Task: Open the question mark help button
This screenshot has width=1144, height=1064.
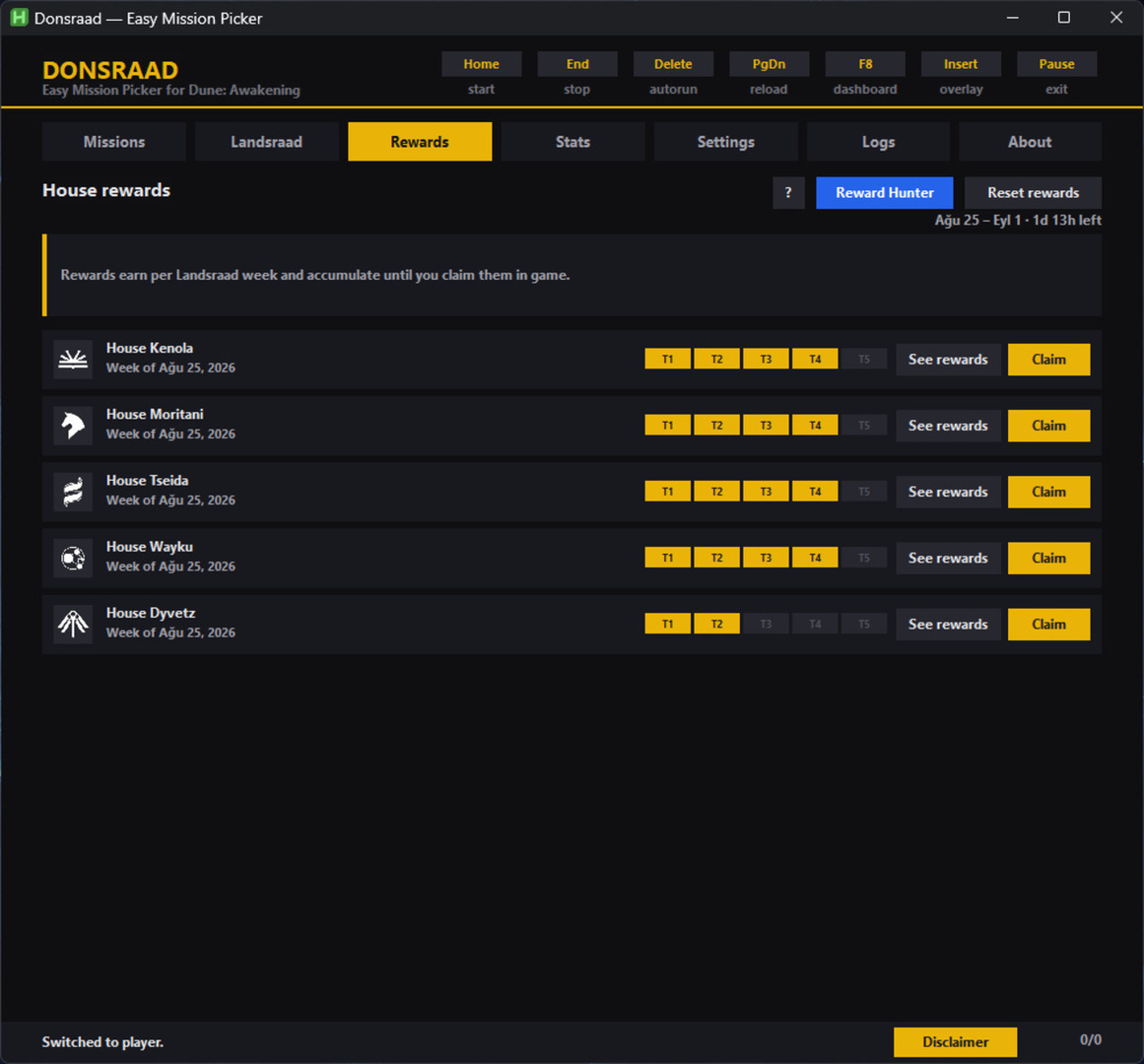Action: (x=788, y=192)
